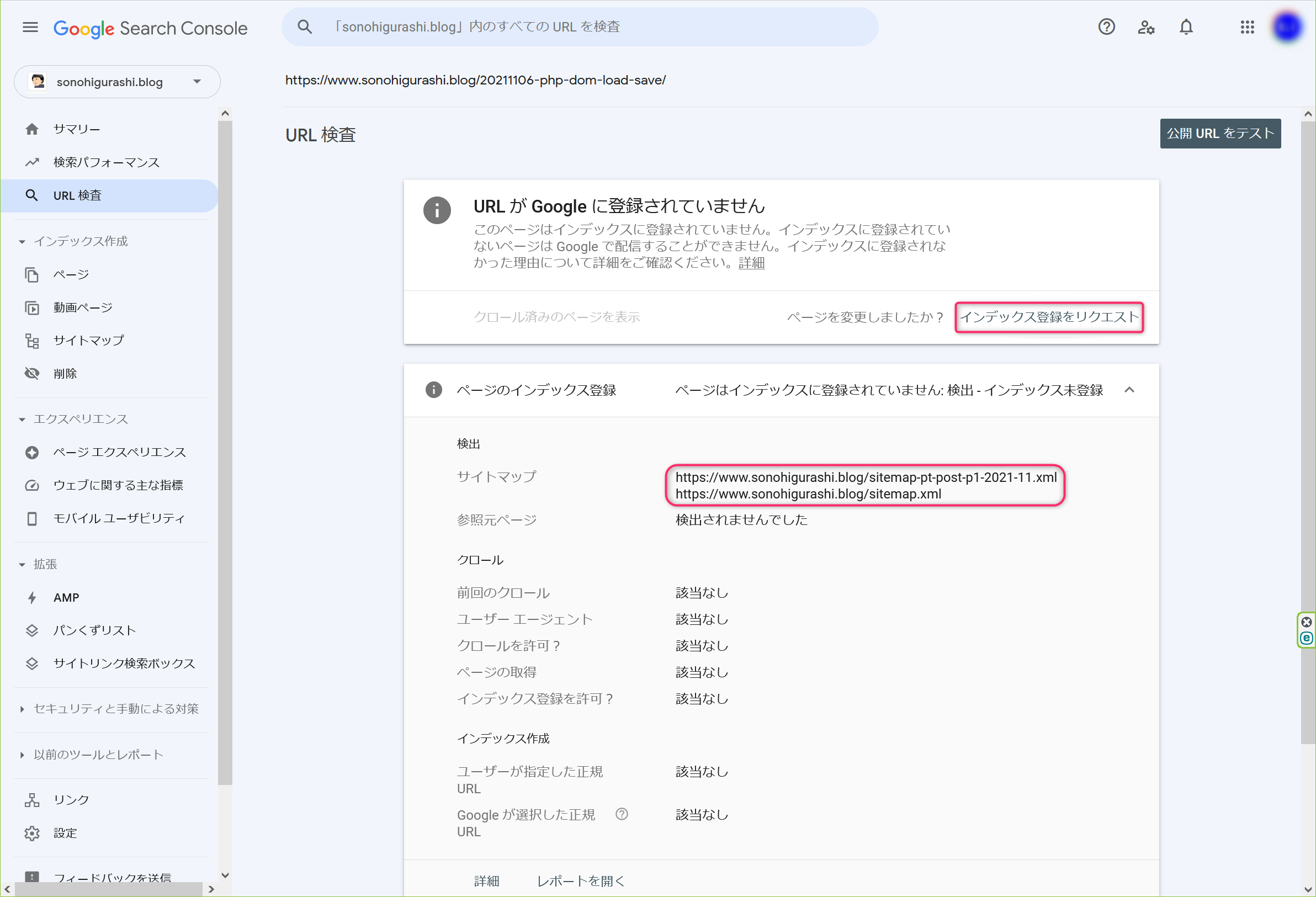Open the Google apps grid
1316x897 pixels.
[1247, 27]
